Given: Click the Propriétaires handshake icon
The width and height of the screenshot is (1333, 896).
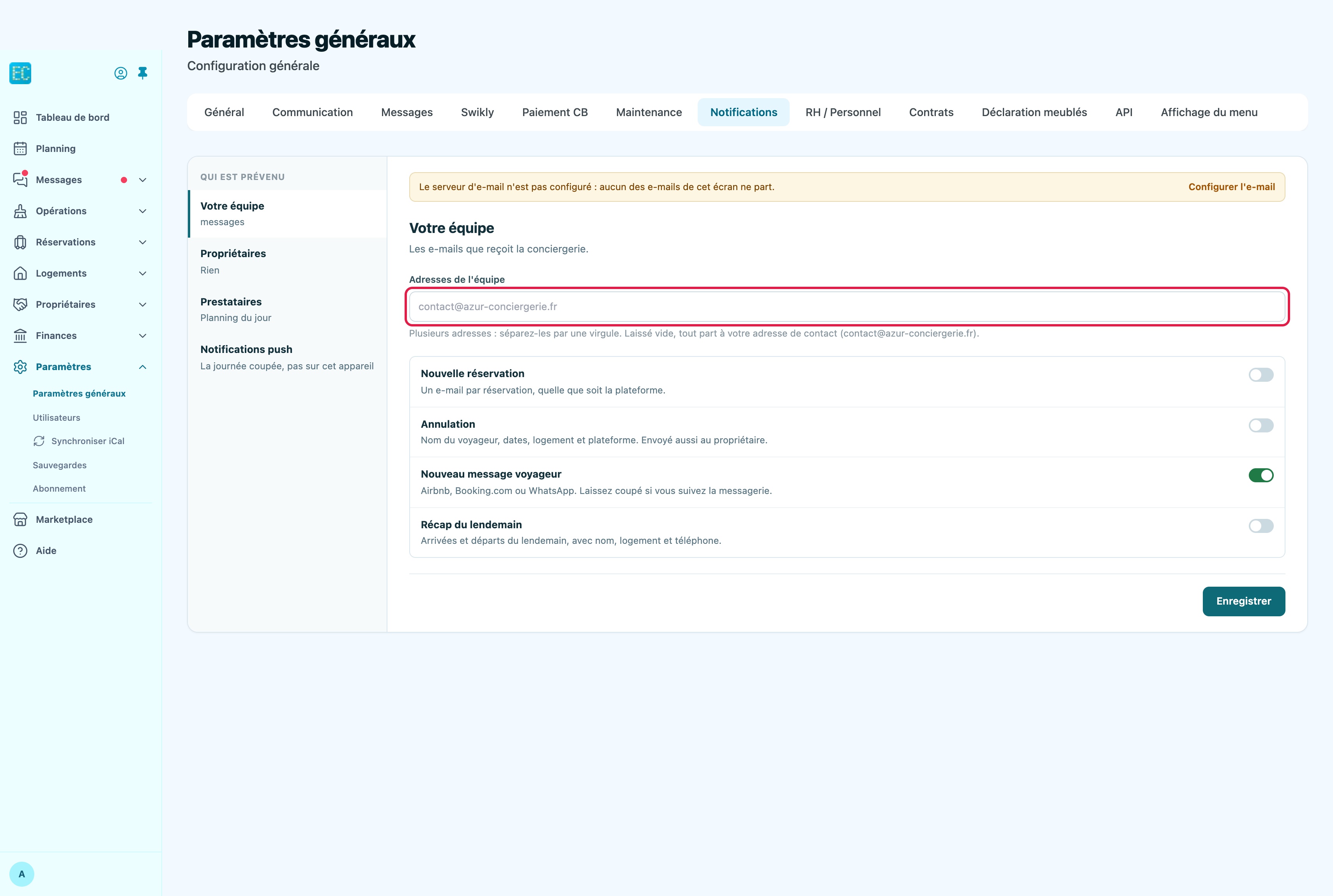Looking at the screenshot, I should [20, 305].
